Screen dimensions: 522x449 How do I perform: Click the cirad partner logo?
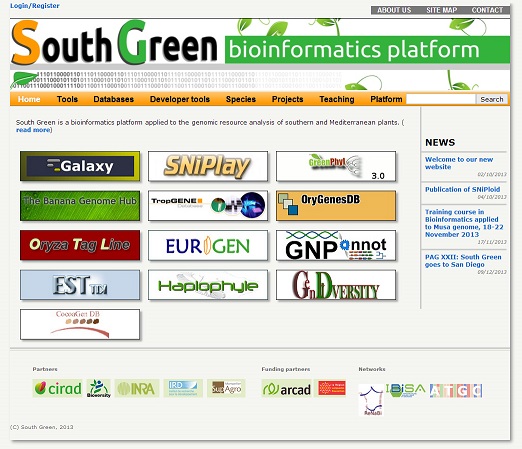58,388
